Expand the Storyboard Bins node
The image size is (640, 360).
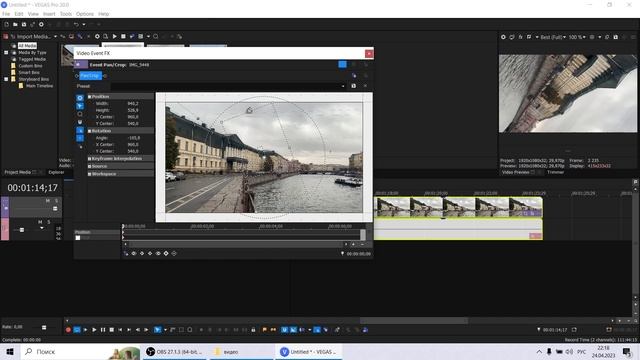click(6, 79)
